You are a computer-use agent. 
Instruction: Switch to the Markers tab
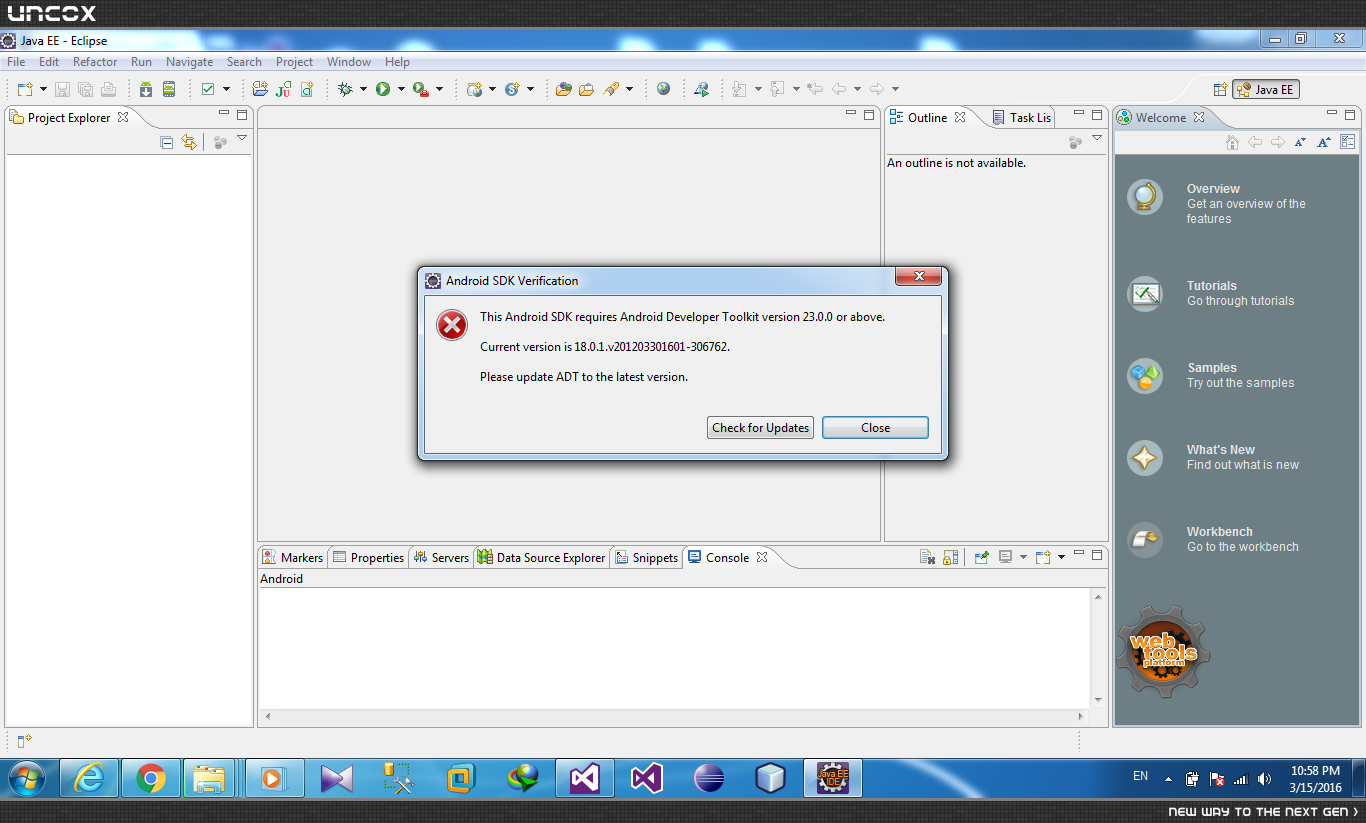[293, 558]
